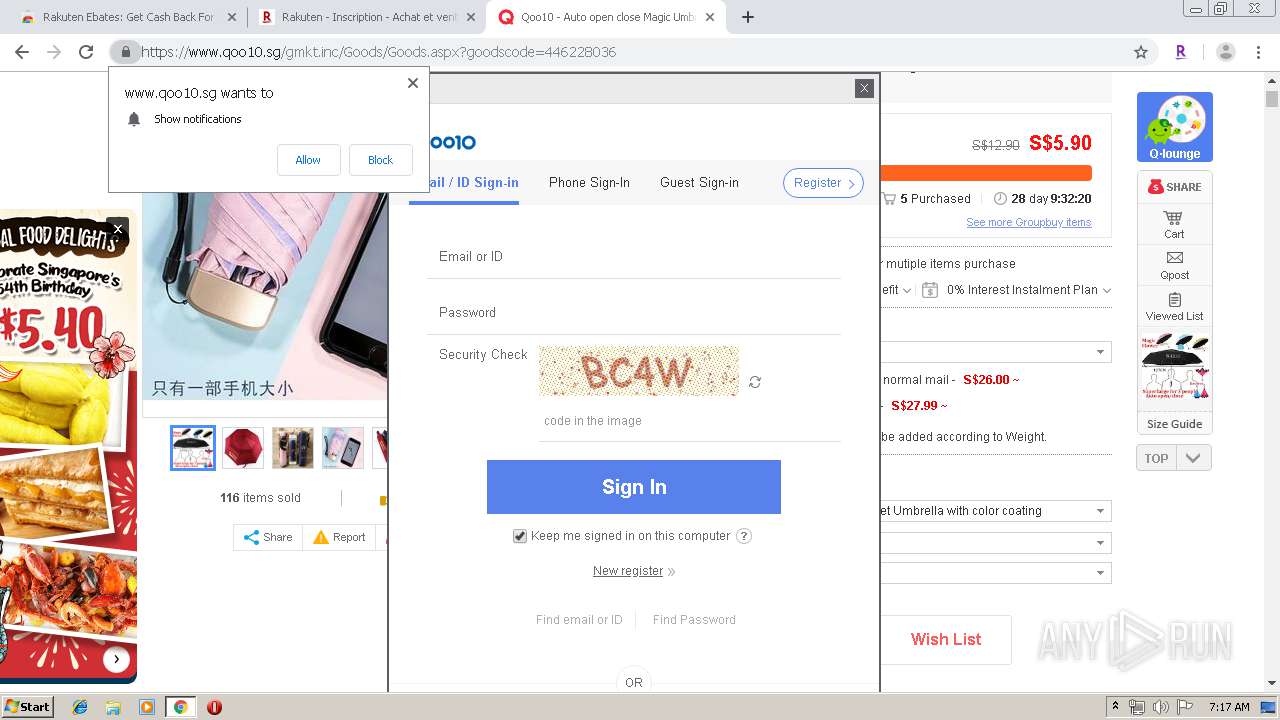Image resolution: width=1280 pixels, height=720 pixels.
Task: Allow notifications from qoo10.sg
Action: click(x=308, y=160)
